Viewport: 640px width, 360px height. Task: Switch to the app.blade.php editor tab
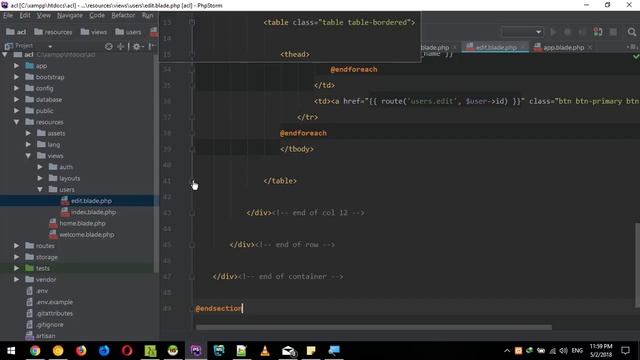point(563,47)
